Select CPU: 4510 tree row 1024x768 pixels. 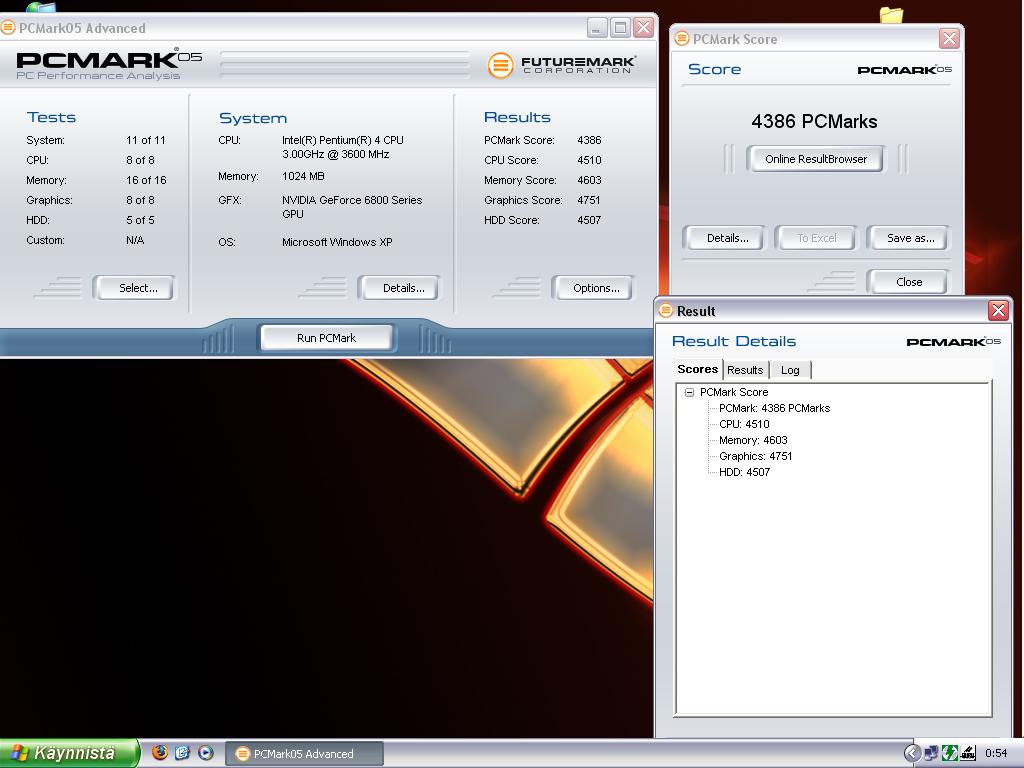coord(744,424)
